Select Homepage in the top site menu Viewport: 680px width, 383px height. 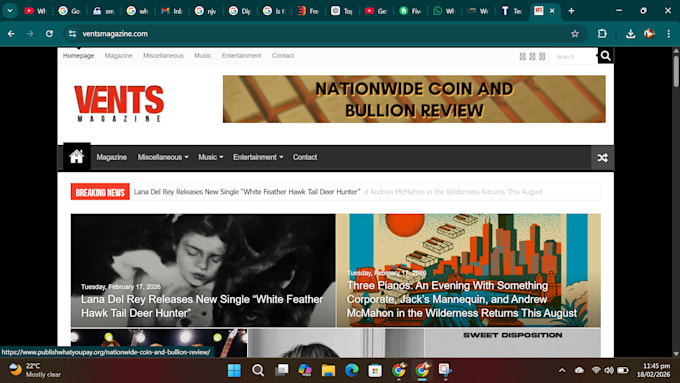click(x=78, y=56)
